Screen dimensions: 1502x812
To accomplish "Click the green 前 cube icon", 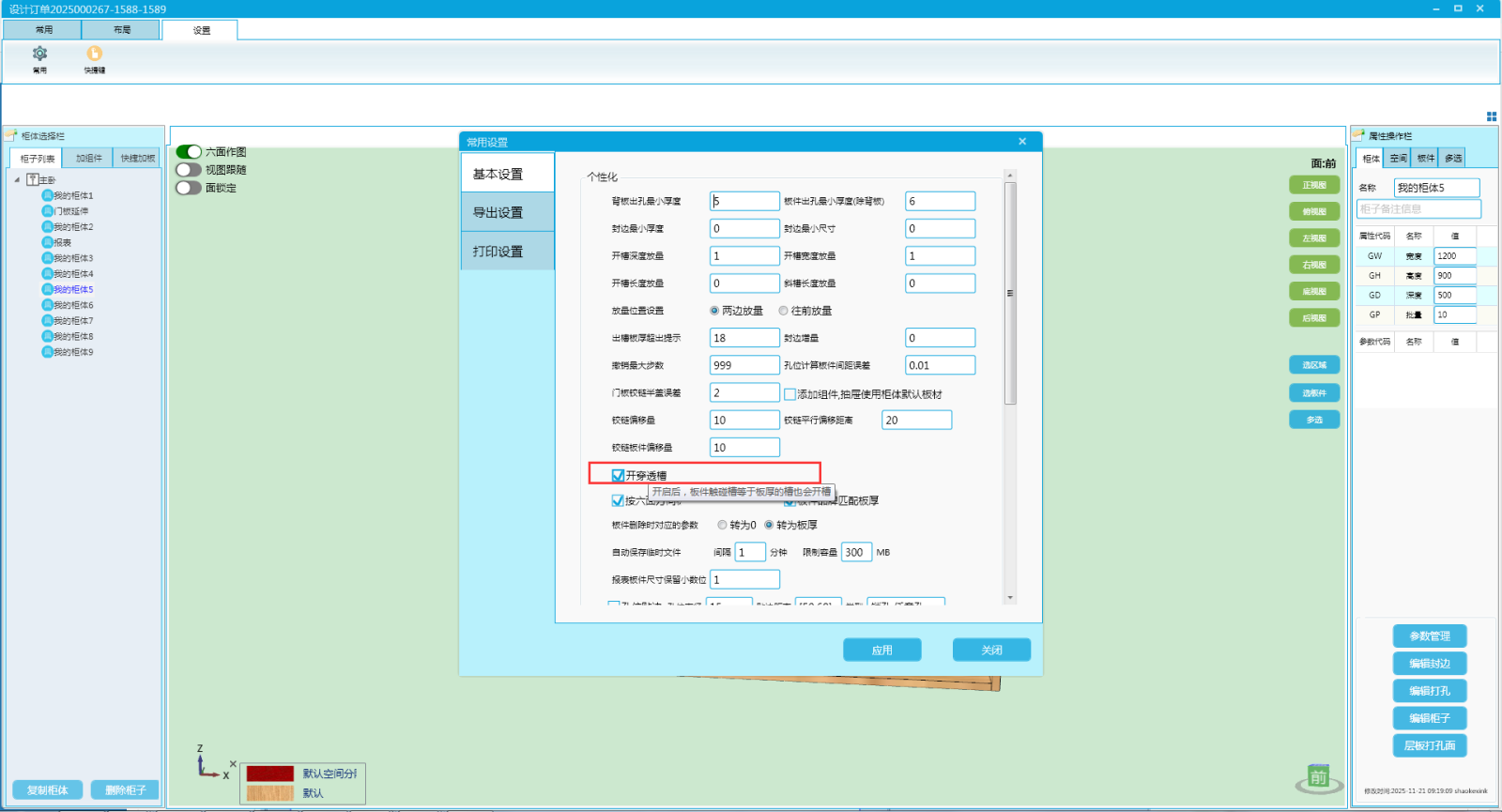I will coord(1318,777).
